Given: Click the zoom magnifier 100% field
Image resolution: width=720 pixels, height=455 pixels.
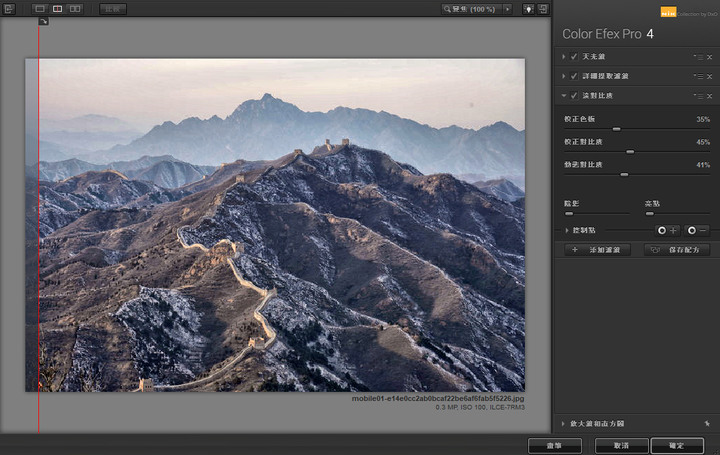Looking at the screenshot, I should click(x=472, y=9).
